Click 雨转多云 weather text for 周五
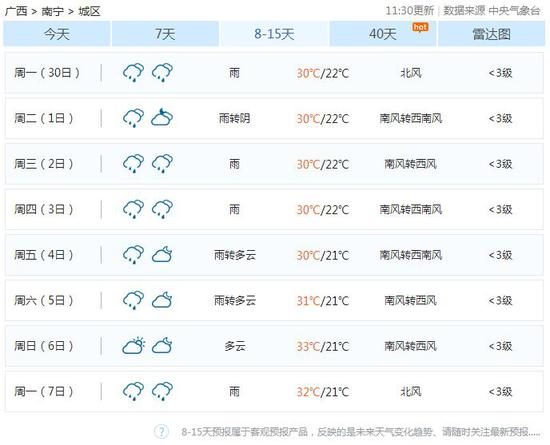This screenshot has height=445, width=550. click(235, 255)
